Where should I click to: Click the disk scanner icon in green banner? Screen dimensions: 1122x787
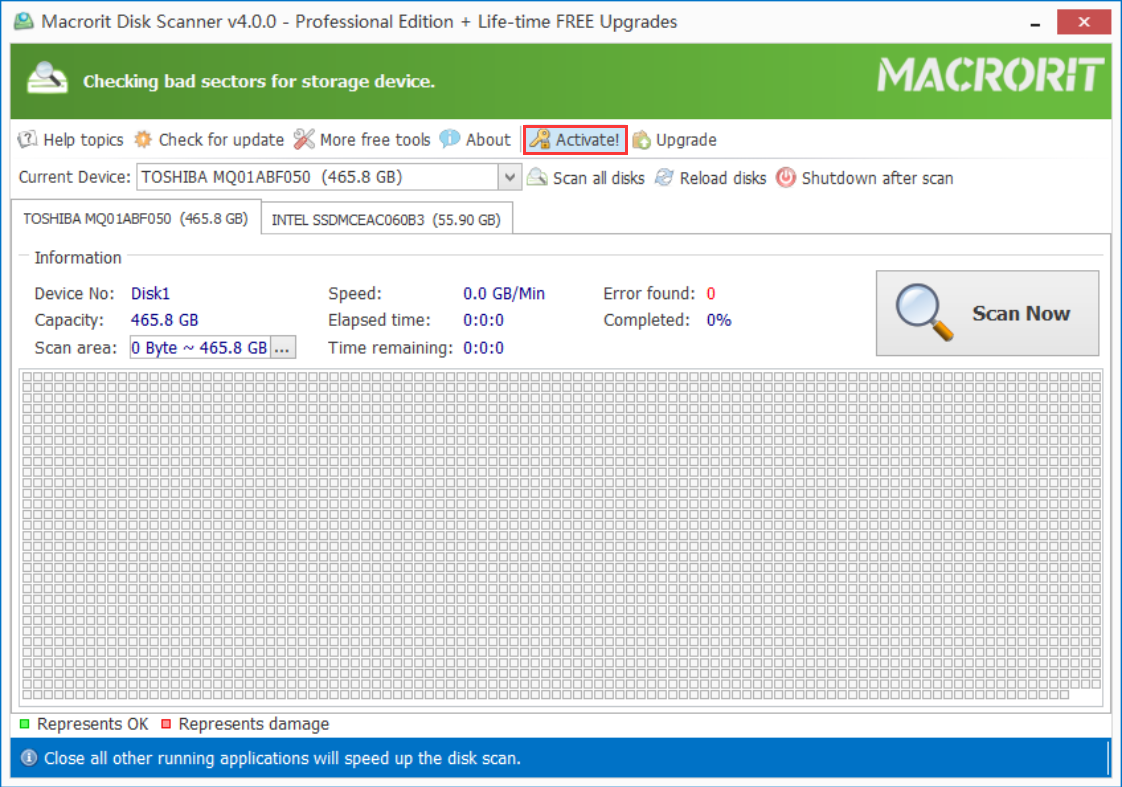tap(47, 78)
